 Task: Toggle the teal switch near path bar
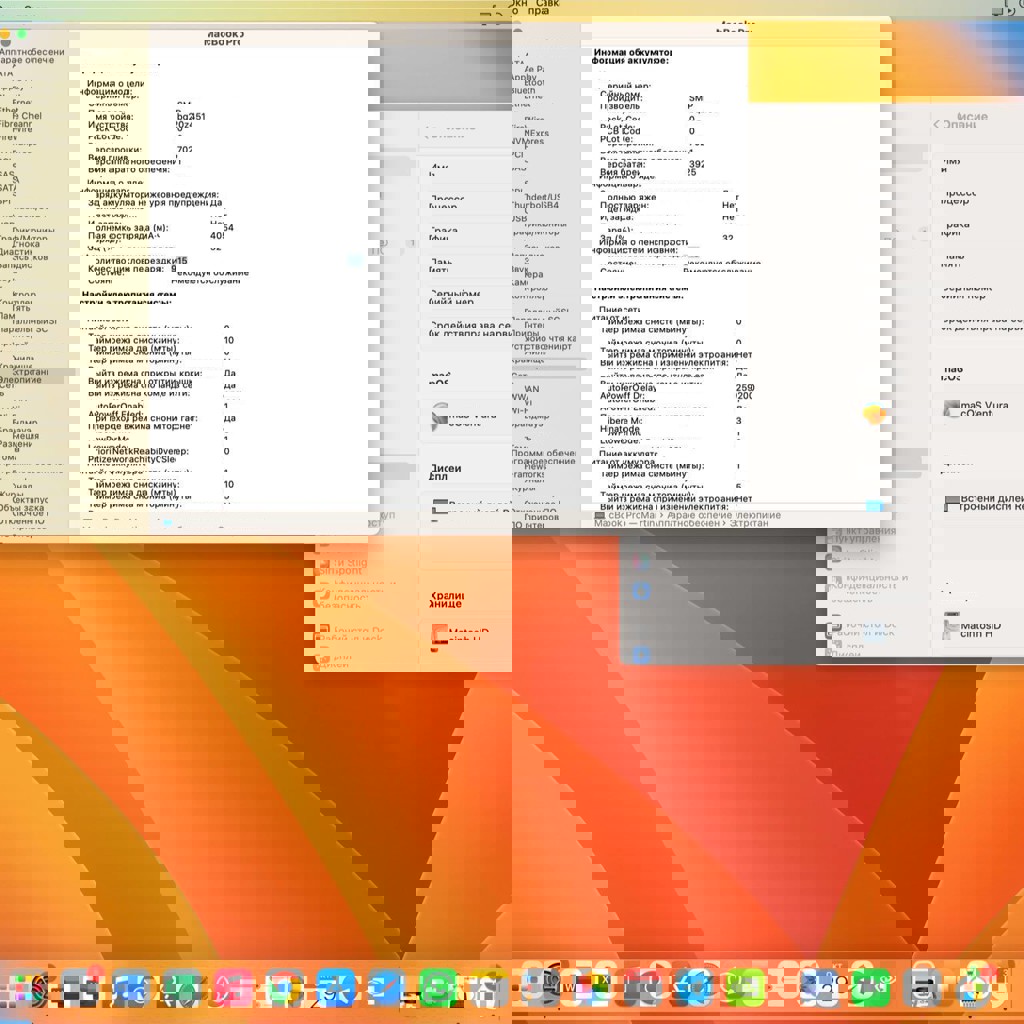click(875, 507)
